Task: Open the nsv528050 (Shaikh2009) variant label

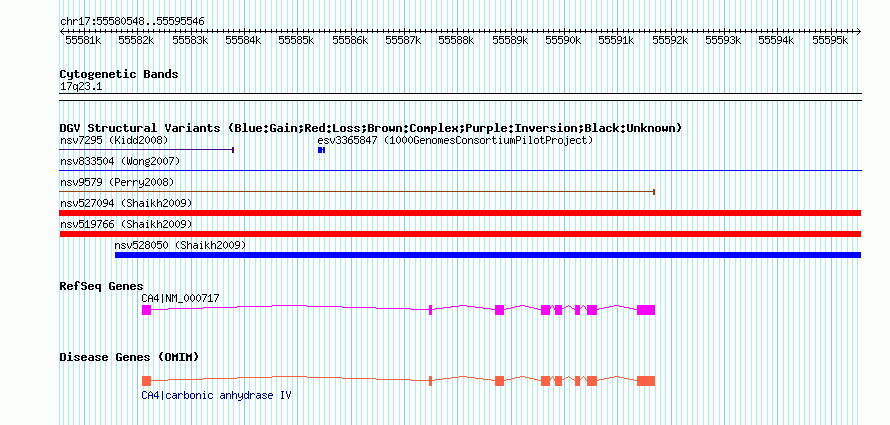Action: [x=180, y=245]
